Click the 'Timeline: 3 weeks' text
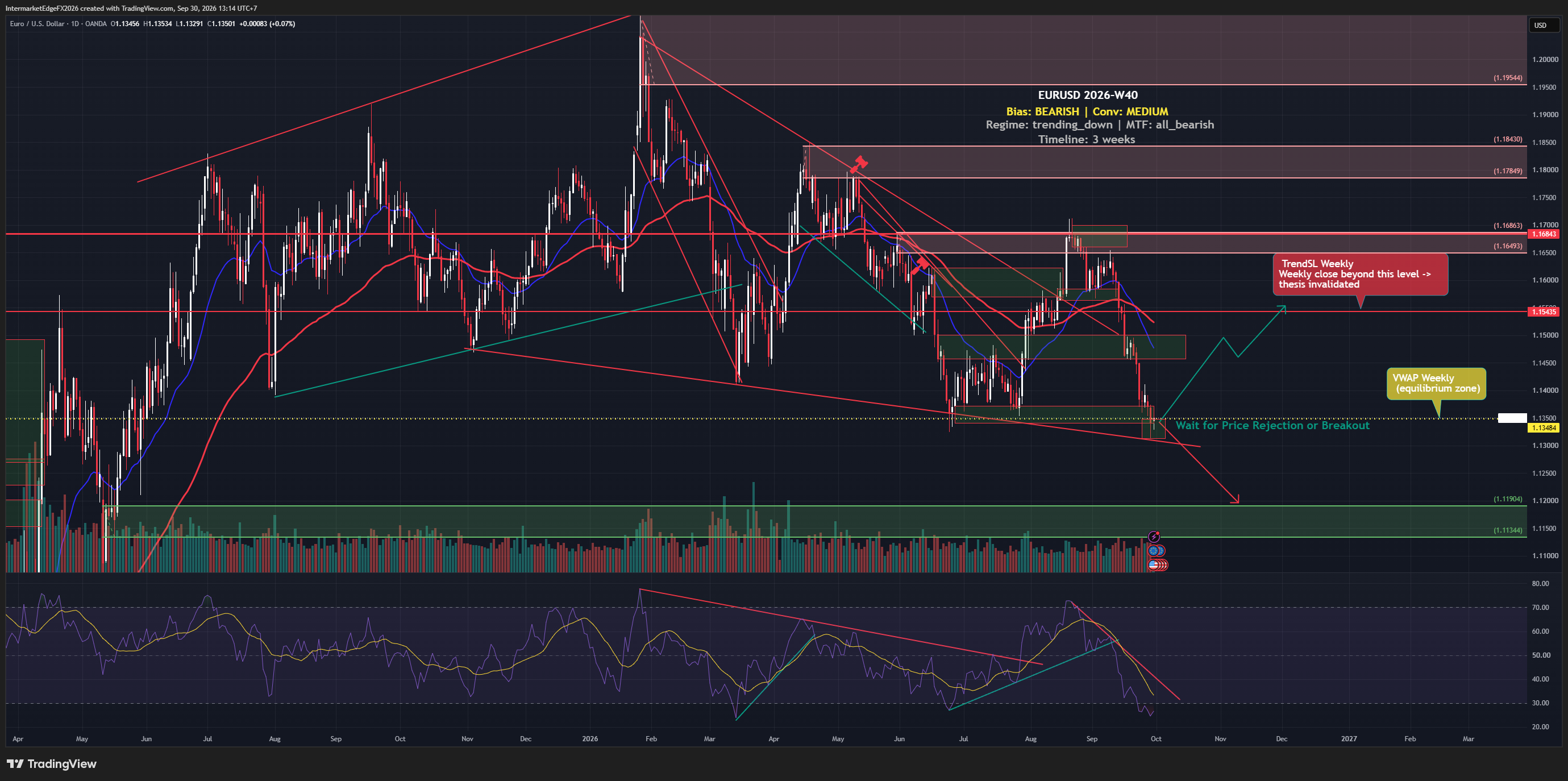This screenshot has width=1568, height=781. [1087, 139]
